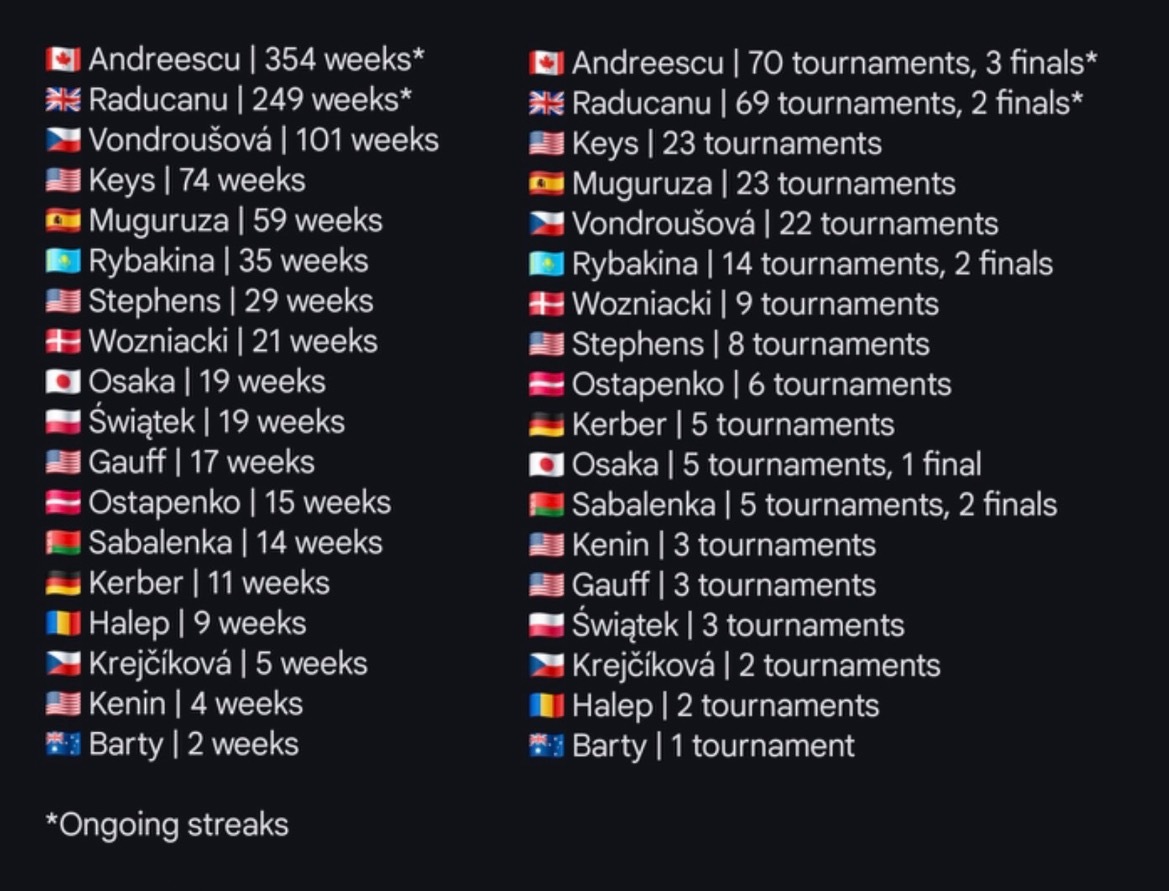Click the Rybakina 14 tournaments, 2 finals entry
The image size is (1169, 891).
(813, 264)
